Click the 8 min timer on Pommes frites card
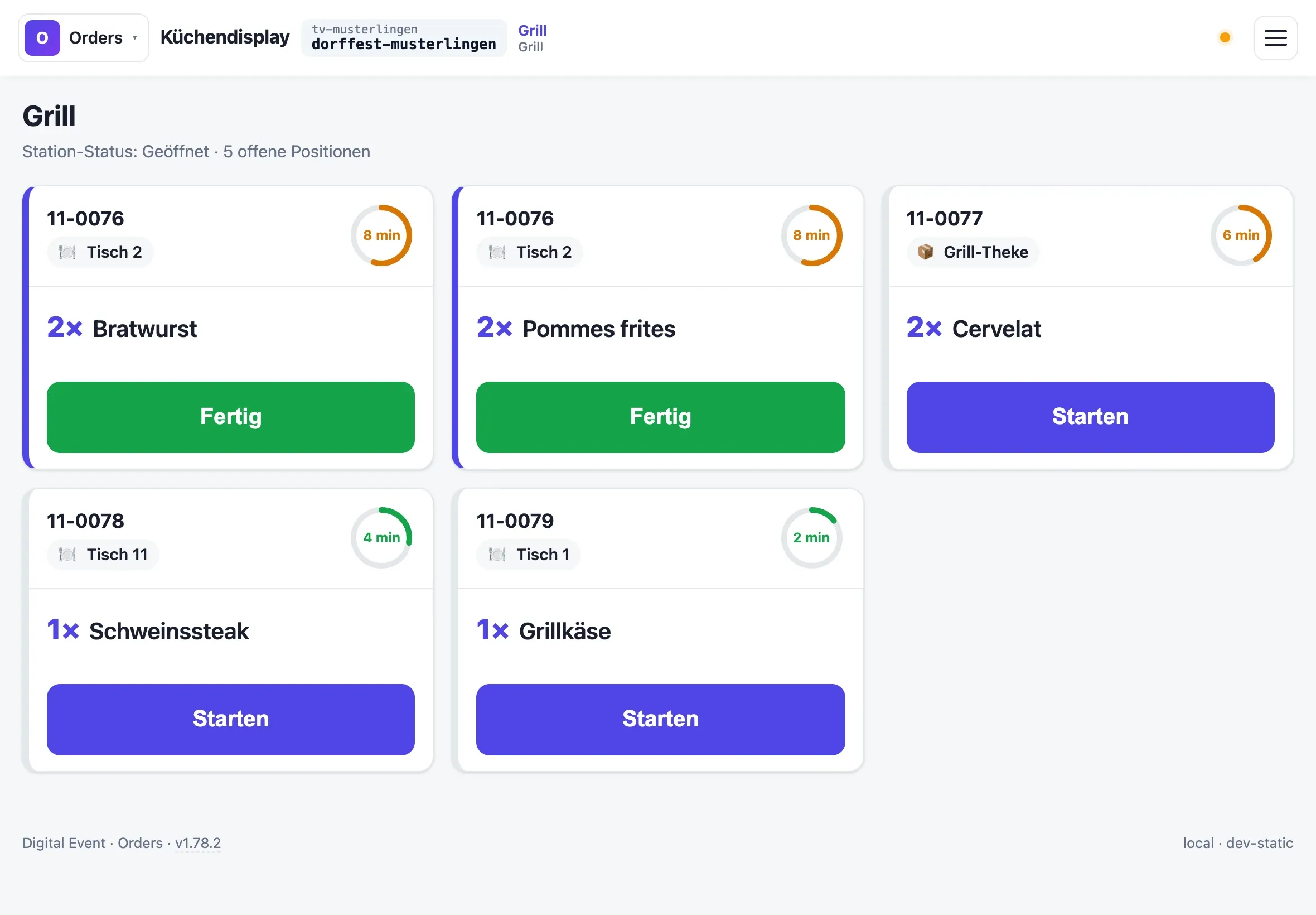This screenshot has height=915, width=1316. pos(811,235)
